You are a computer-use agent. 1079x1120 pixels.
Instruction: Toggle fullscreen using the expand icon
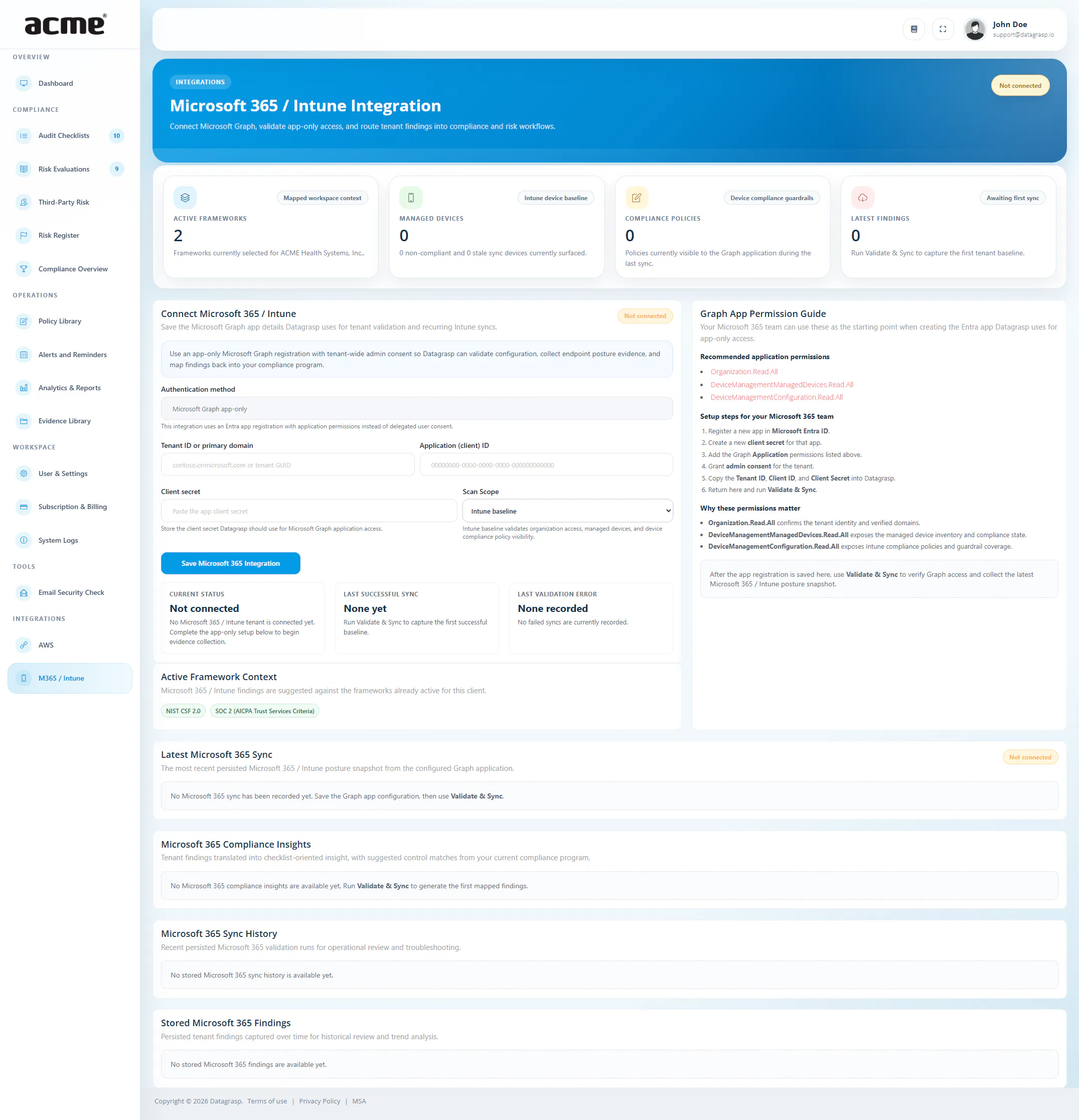point(943,29)
